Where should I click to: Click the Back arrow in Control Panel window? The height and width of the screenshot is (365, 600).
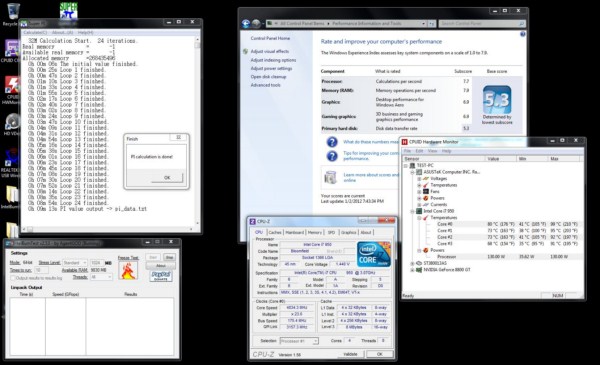246,24
